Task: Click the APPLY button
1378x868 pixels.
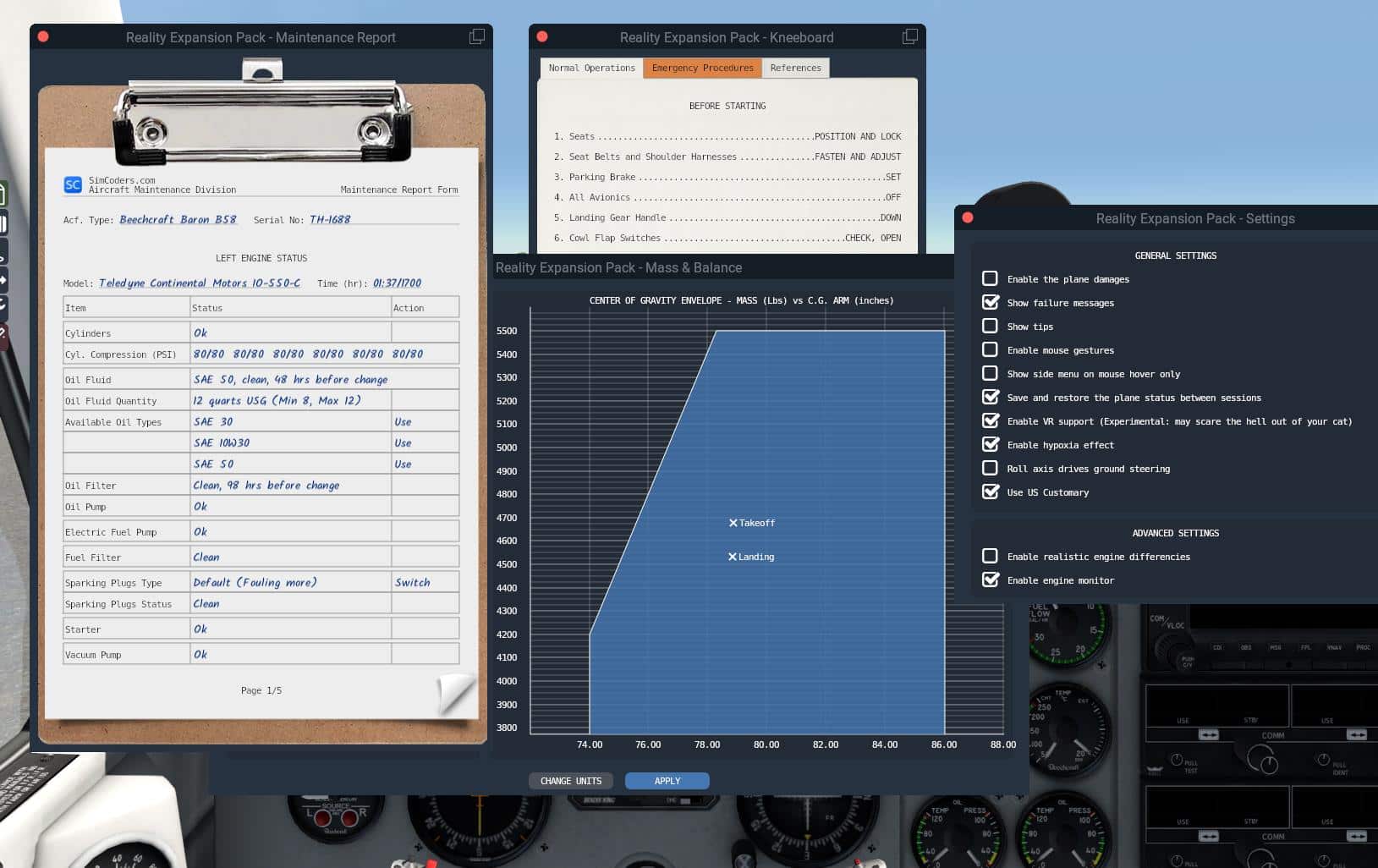Action: click(667, 781)
